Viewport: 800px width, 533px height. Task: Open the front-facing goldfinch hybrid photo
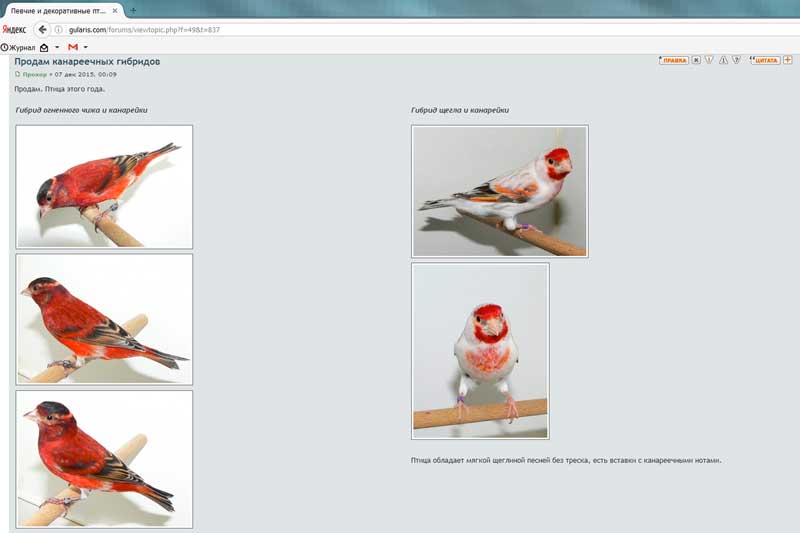pos(480,350)
